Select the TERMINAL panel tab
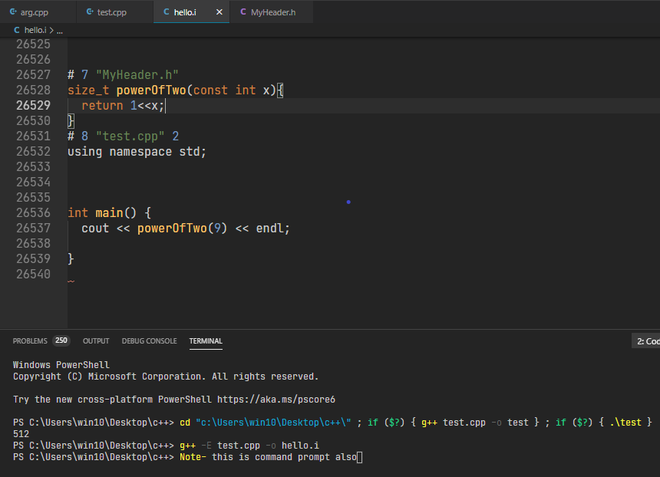Screen dimensions: 660x477 (x=206, y=341)
